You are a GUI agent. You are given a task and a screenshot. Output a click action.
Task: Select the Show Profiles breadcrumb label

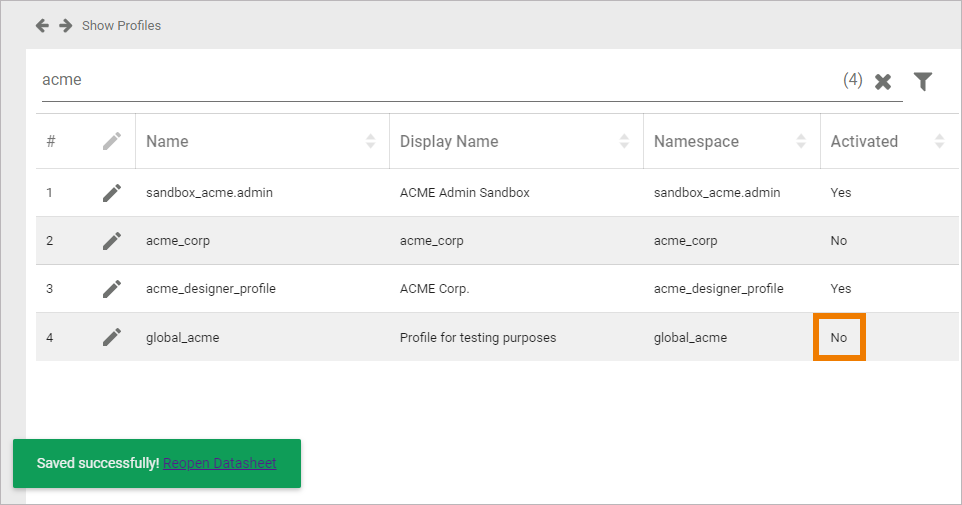pyautogui.click(x=121, y=25)
